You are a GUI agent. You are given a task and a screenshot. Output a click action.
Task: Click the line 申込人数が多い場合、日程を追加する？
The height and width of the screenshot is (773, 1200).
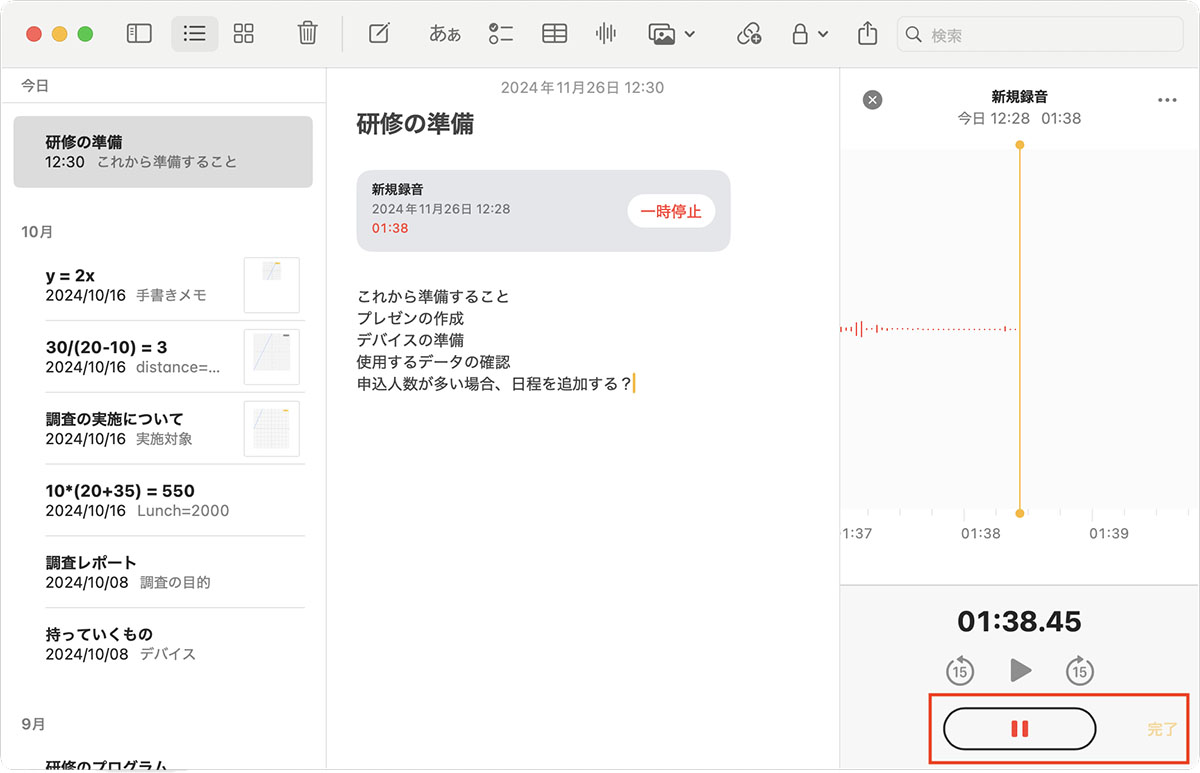(x=495, y=384)
